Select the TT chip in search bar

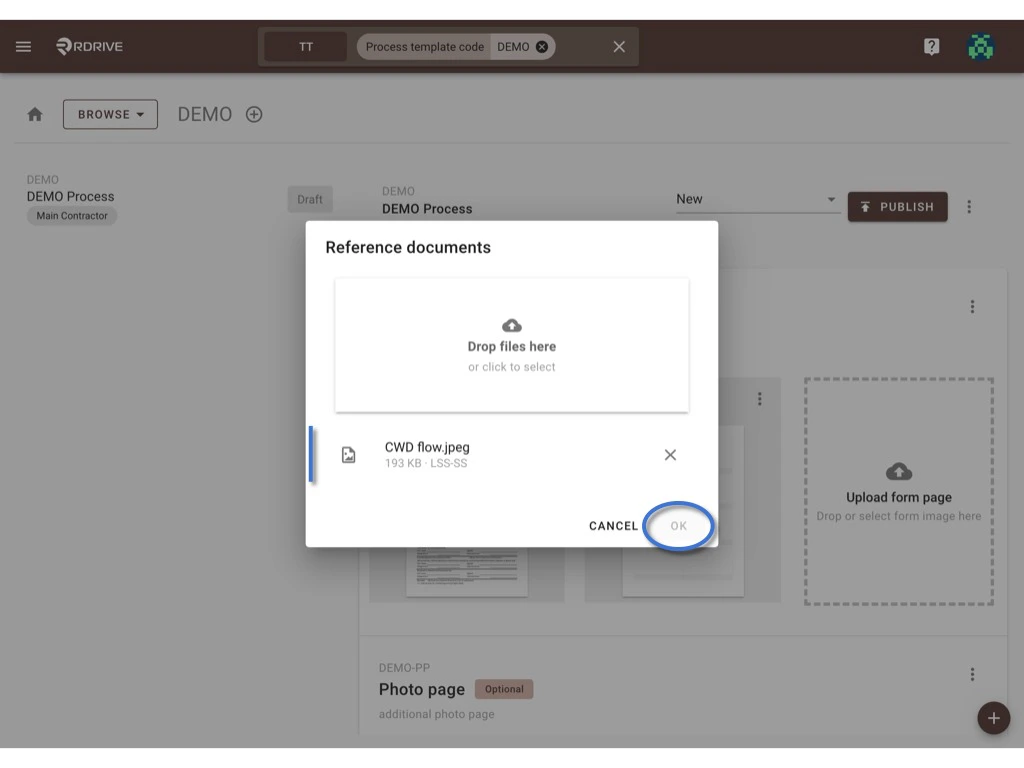[x=306, y=46]
